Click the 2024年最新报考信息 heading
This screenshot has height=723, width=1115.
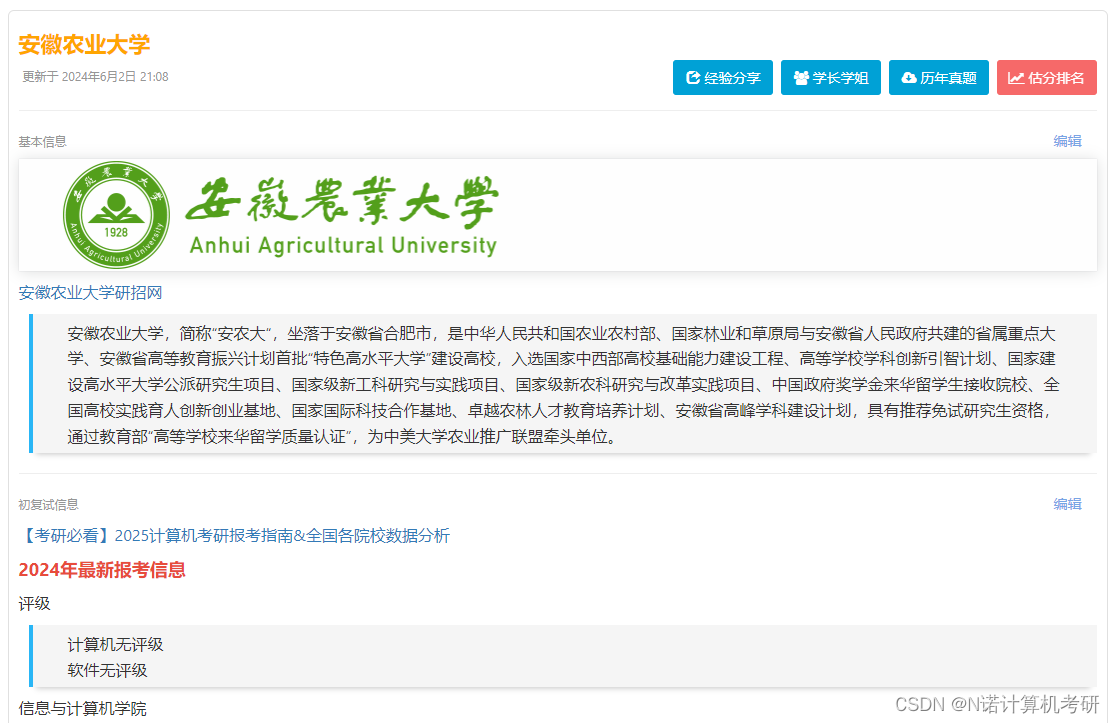click(x=102, y=569)
